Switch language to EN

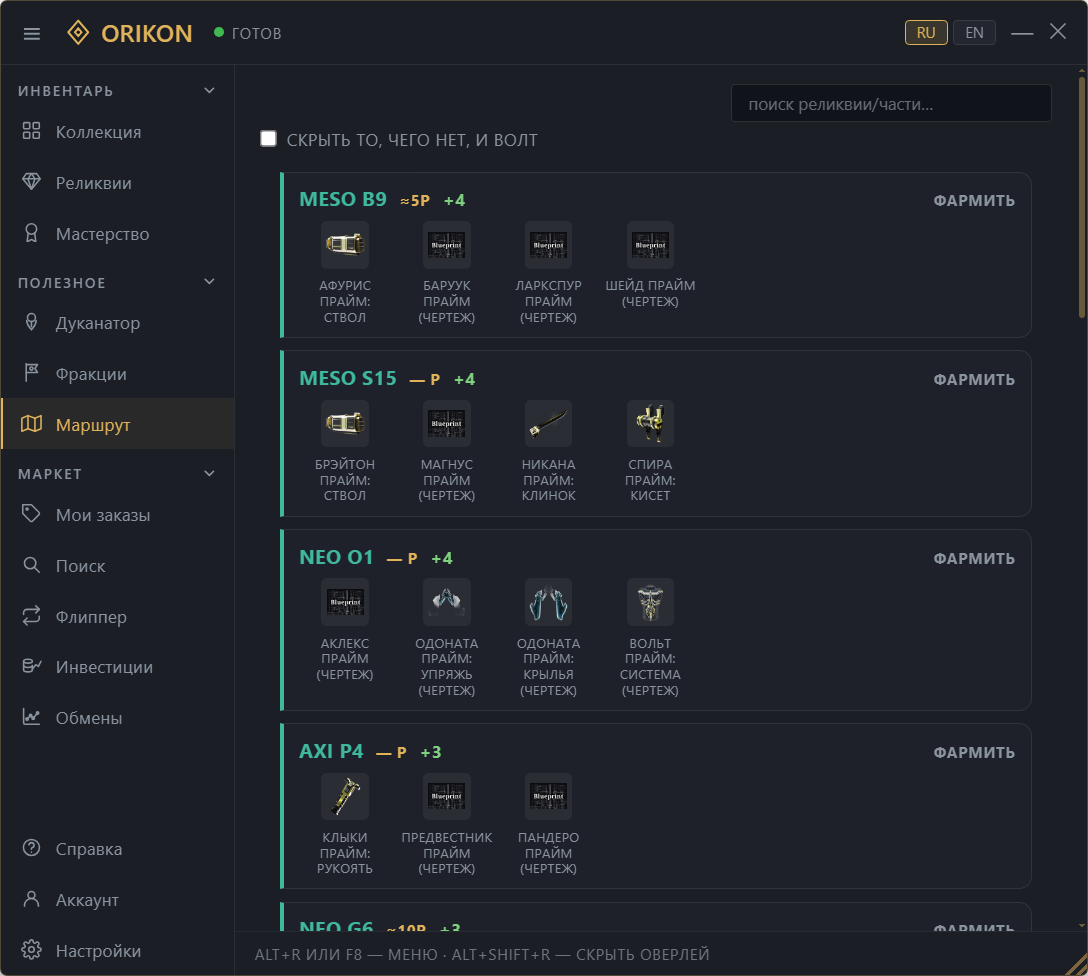pyautogui.click(x=974, y=33)
